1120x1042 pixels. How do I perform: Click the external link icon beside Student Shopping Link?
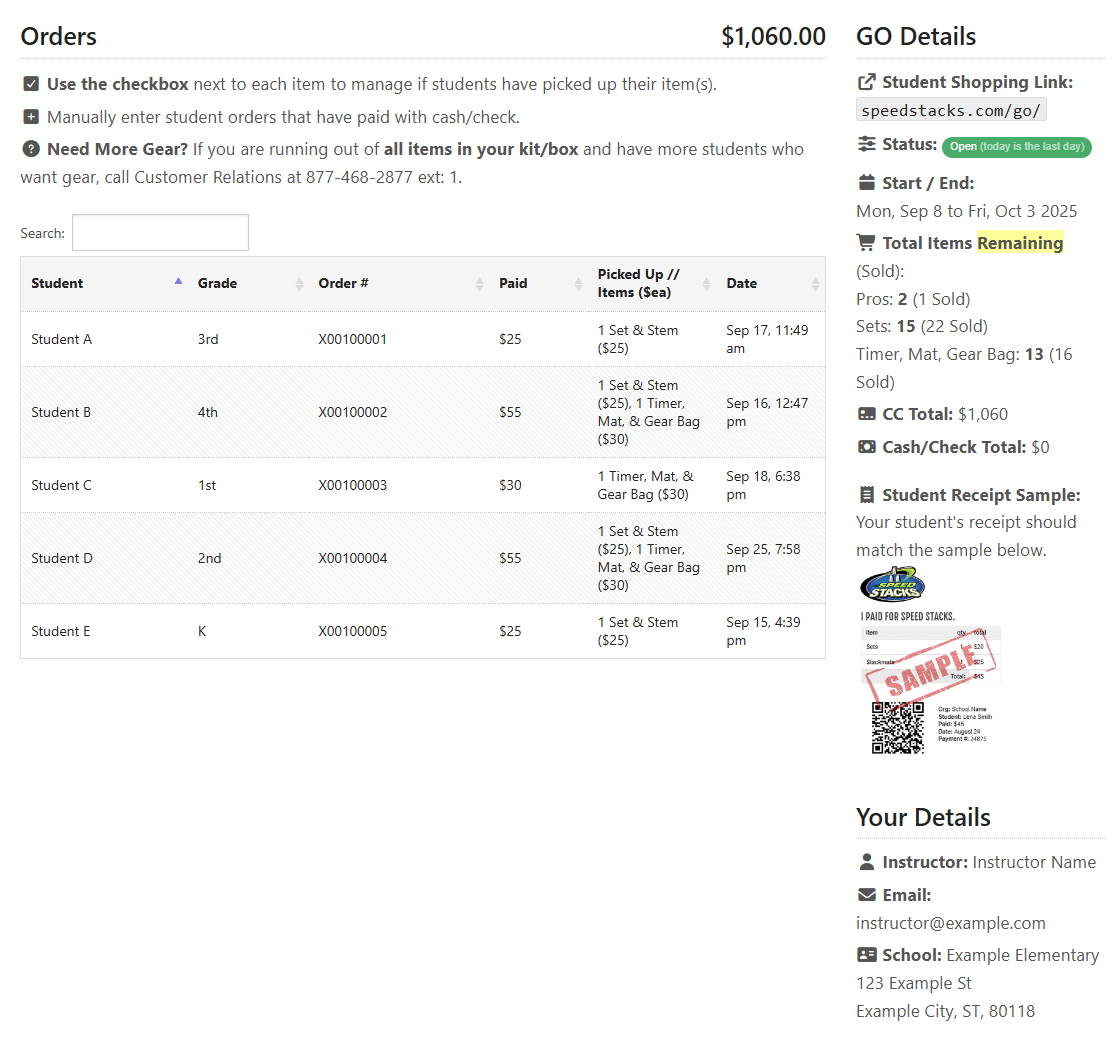866,82
